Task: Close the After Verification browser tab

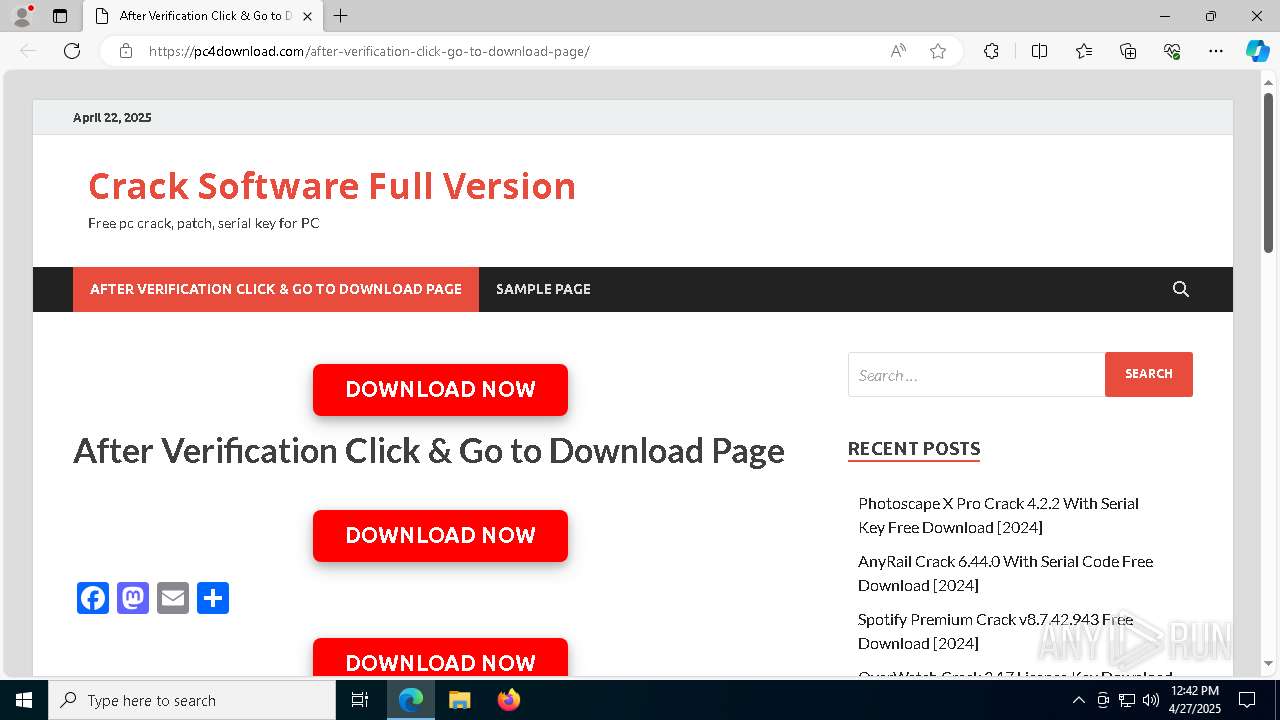Action: (x=308, y=16)
